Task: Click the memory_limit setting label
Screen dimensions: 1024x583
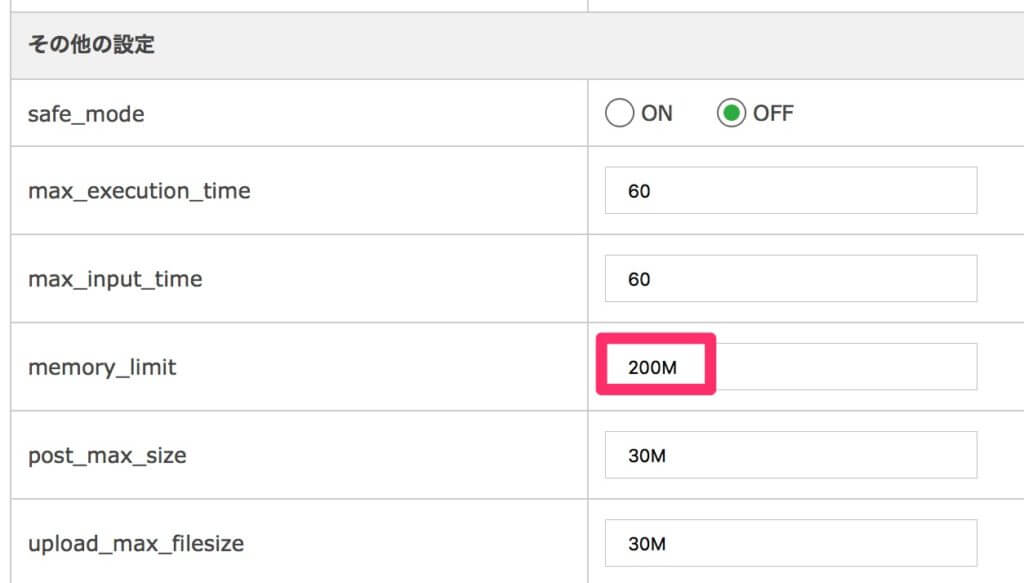Action: pyautogui.click(x=102, y=368)
